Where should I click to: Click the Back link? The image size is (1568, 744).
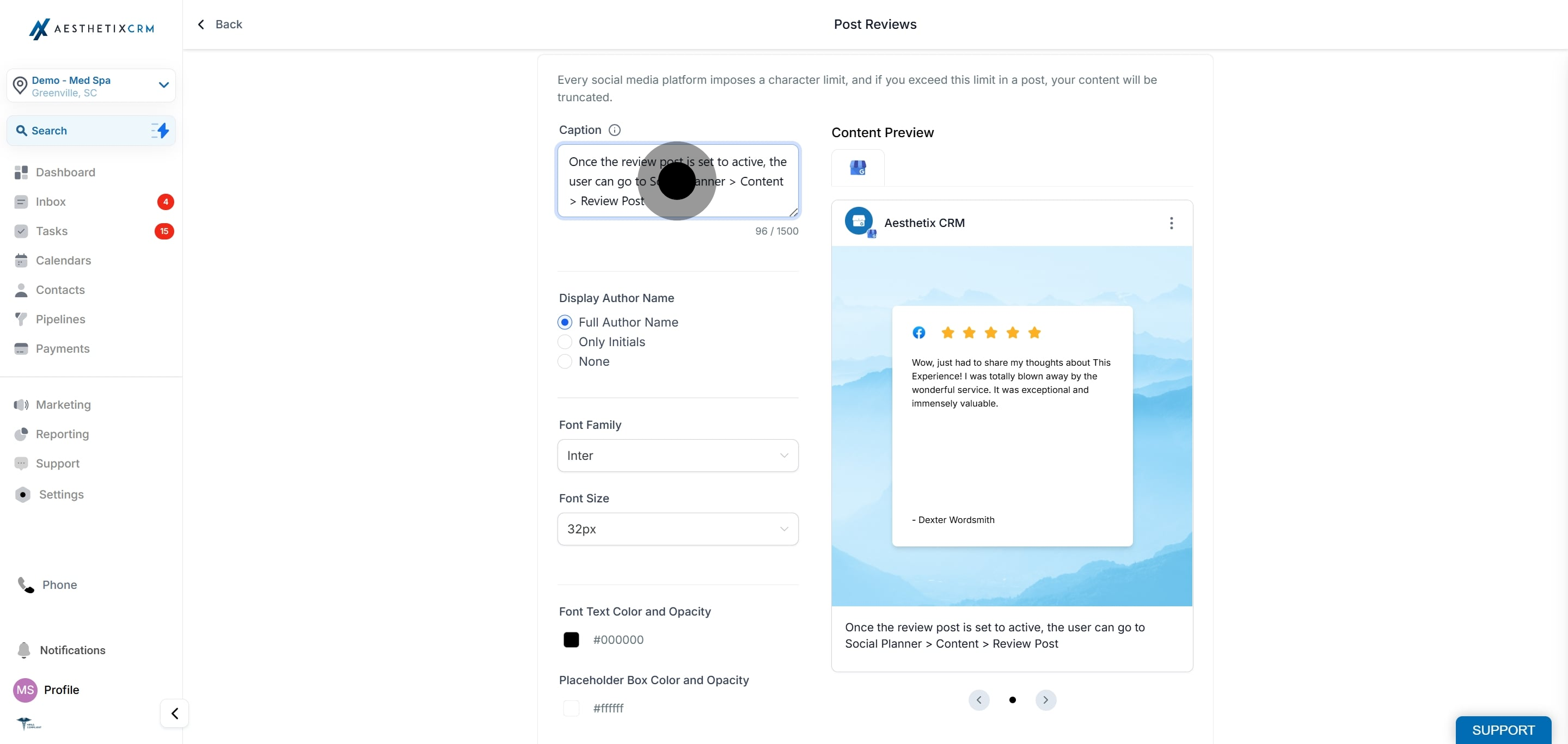pyautogui.click(x=220, y=24)
